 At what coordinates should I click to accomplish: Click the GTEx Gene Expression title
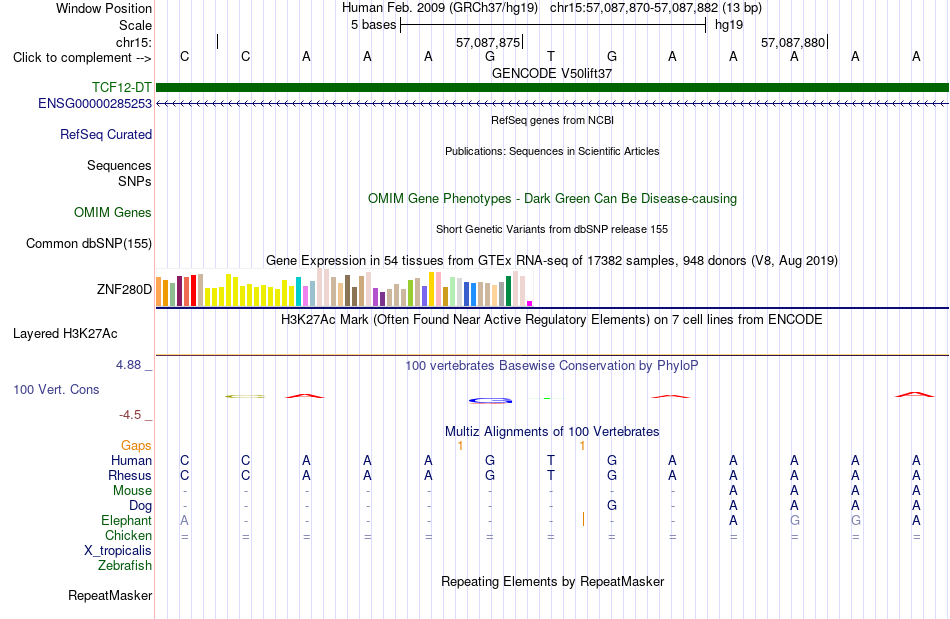[x=552, y=260]
